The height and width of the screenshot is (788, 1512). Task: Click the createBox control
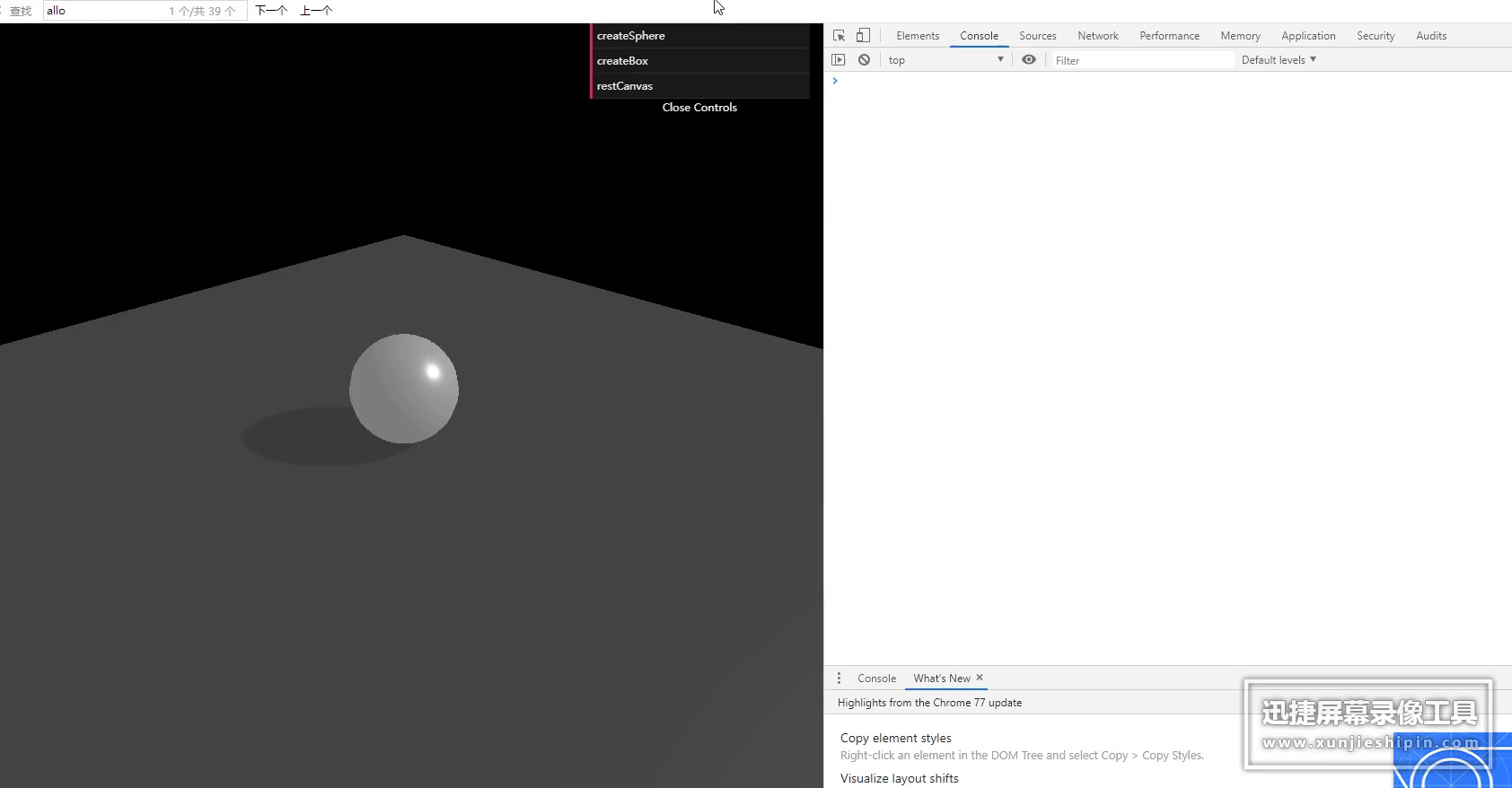coord(700,61)
